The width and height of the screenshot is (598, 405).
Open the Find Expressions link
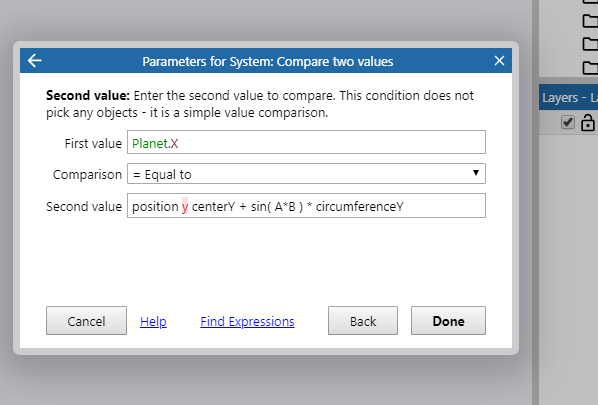pos(247,321)
